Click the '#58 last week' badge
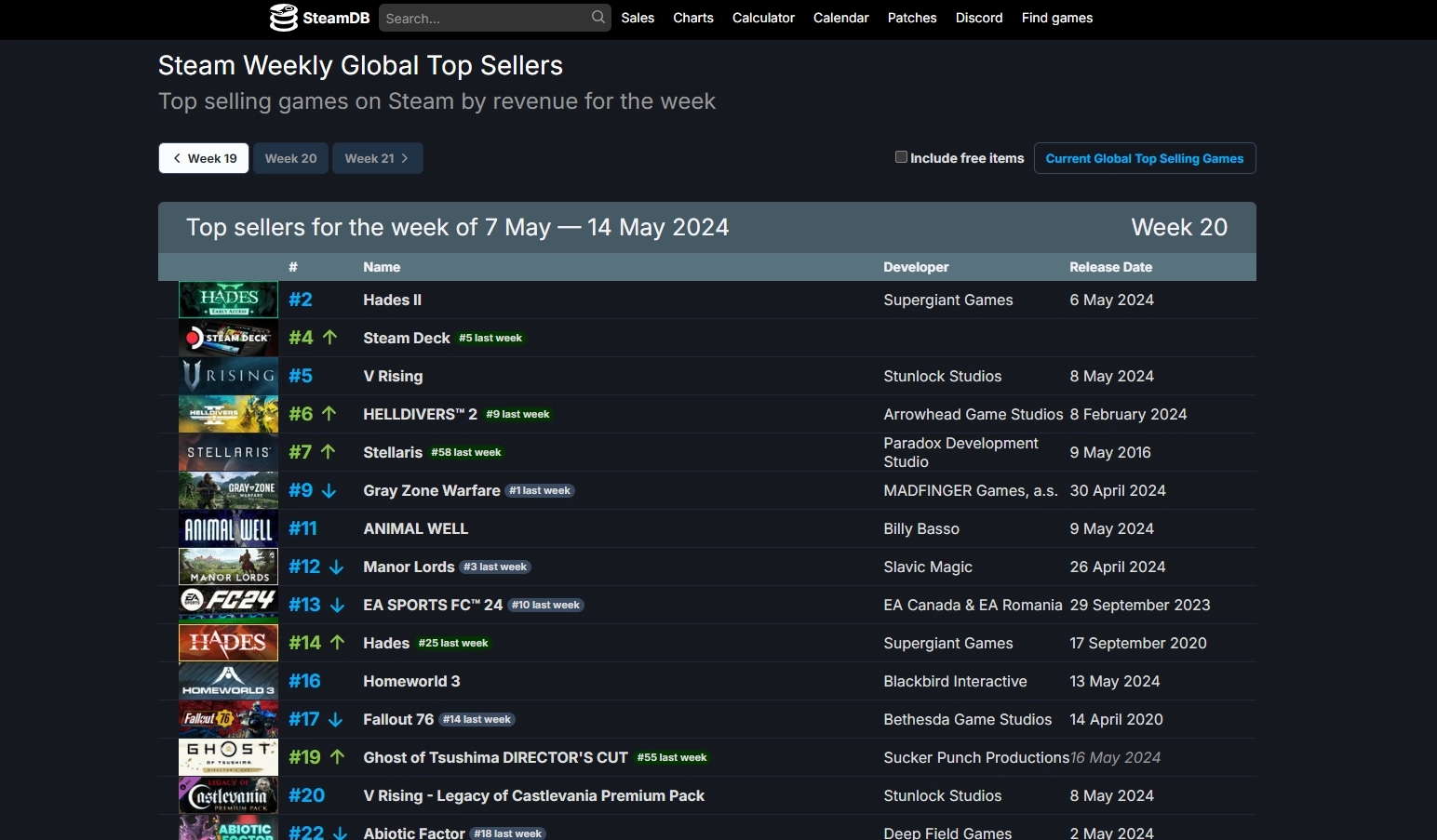Viewport: 1437px width, 840px height. tap(466, 452)
